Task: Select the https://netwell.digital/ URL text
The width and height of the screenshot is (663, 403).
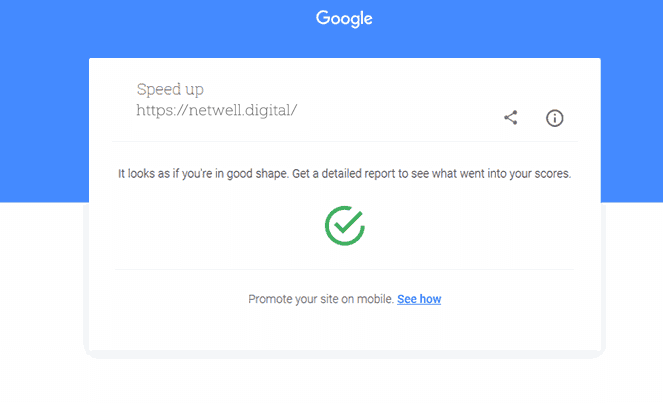Action: [x=216, y=110]
